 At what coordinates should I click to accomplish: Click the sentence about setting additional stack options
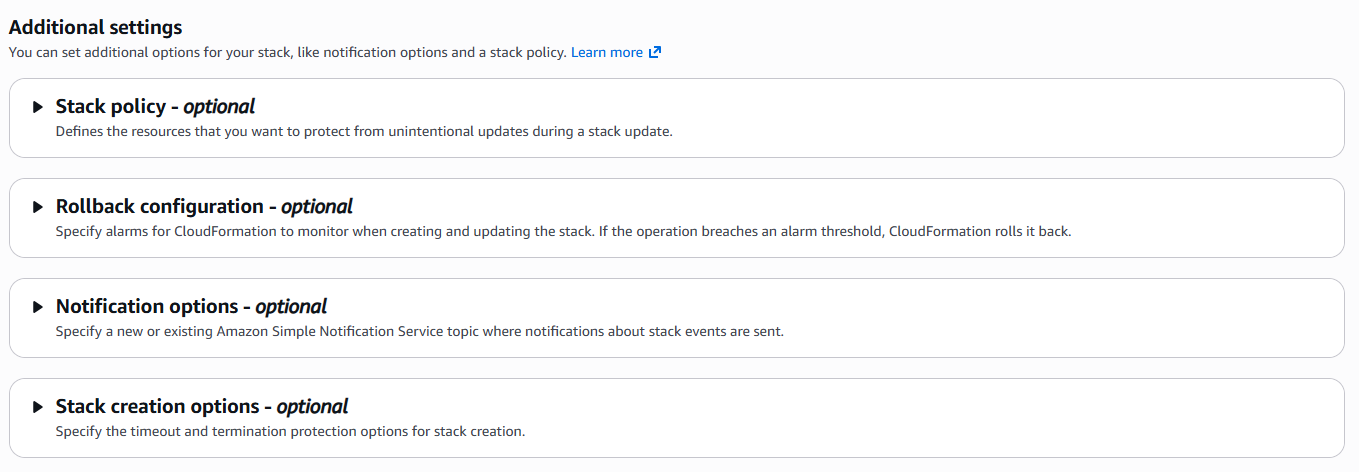(287, 52)
